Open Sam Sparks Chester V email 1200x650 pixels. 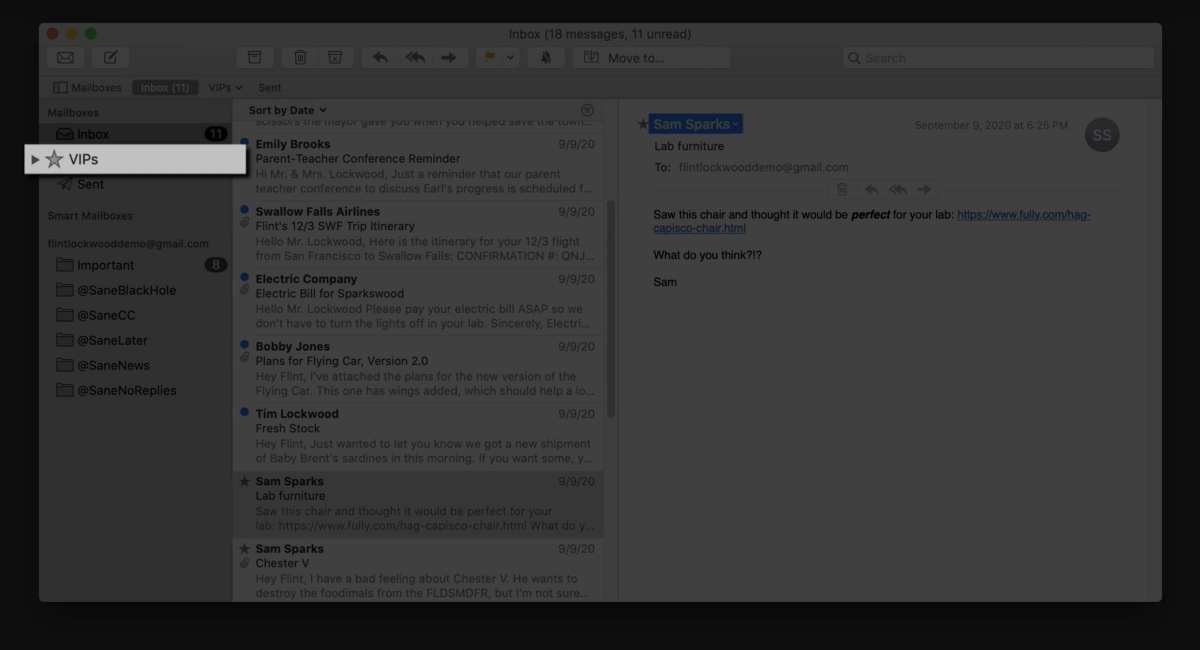pyautogui.click(x=418, y=570)
